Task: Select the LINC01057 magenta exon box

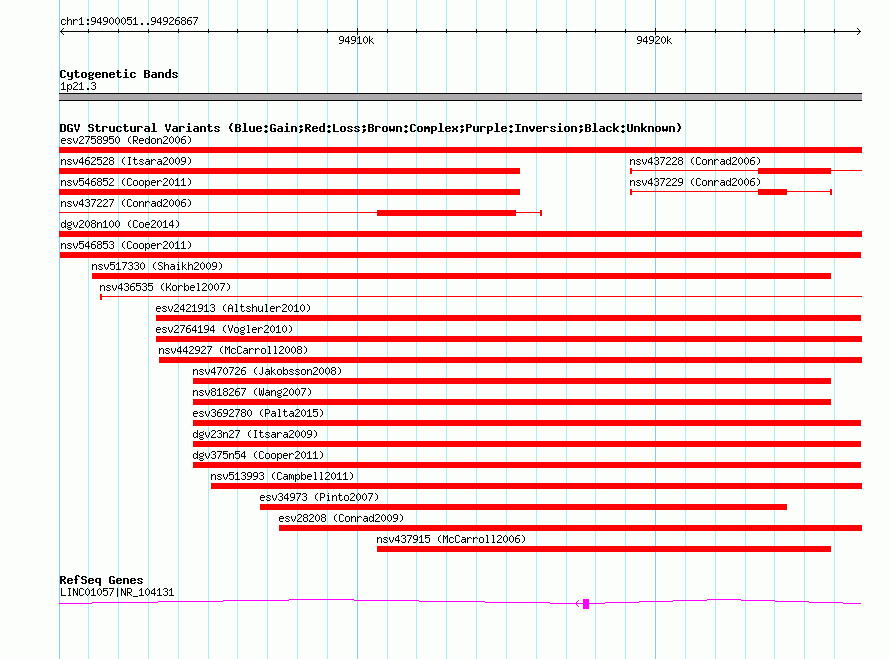Action: [x=586, y=604]
